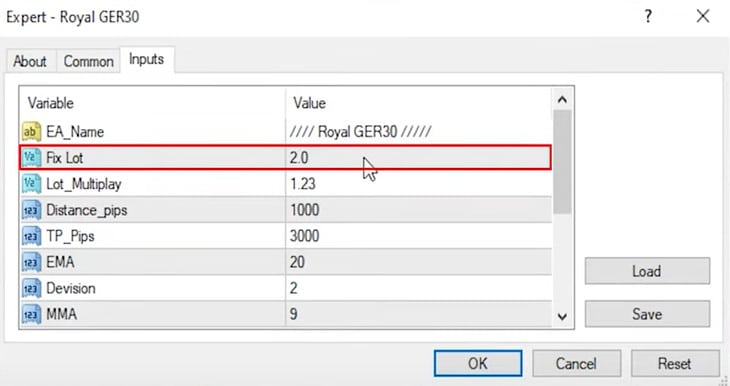The width and height of the screenshot is (730, 386).
Task: Save the current inputs to file
Action: click(x=647, y=314)
